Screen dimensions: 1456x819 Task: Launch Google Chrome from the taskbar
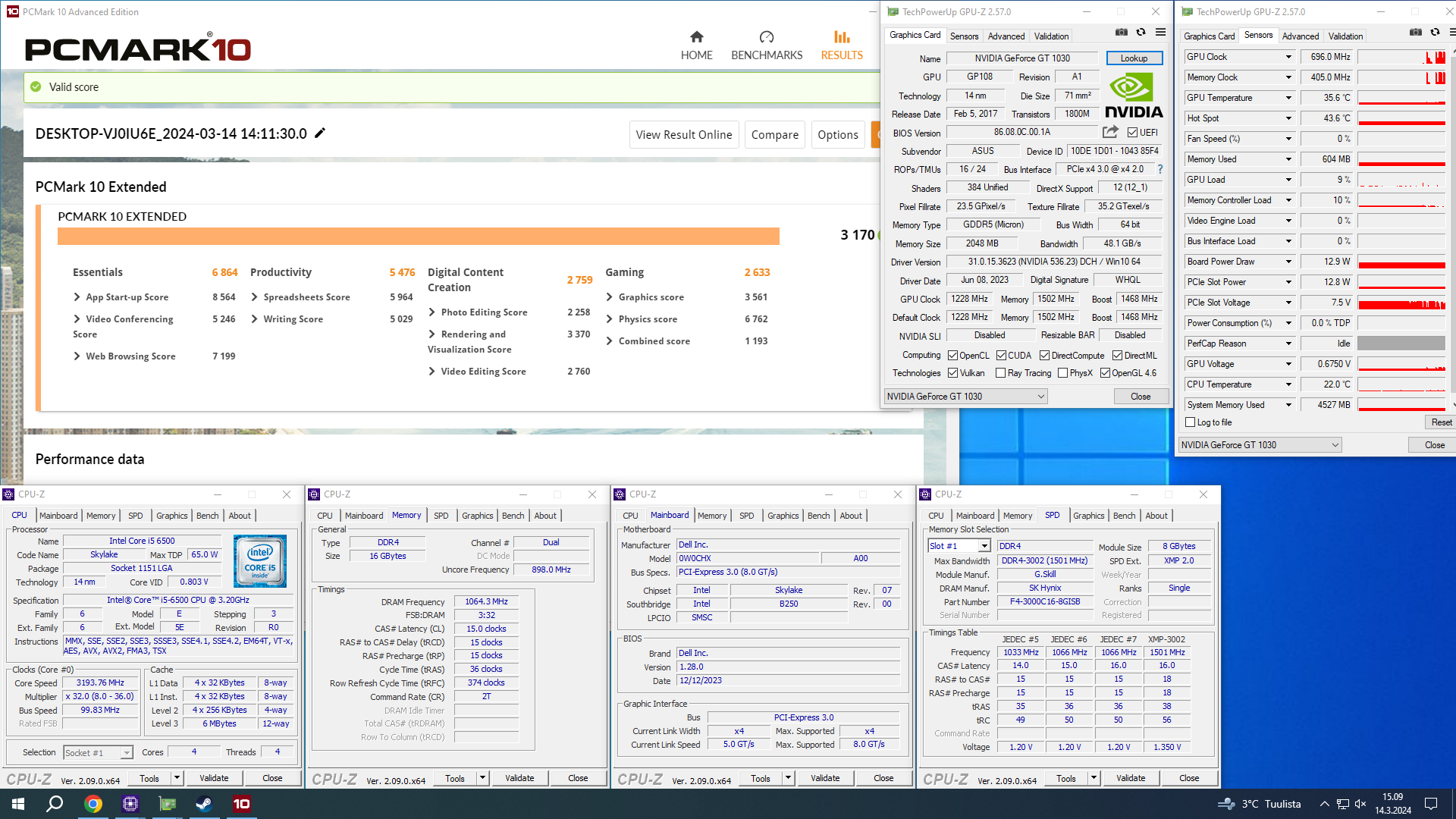pyautogui.click(x=93, y=804)
